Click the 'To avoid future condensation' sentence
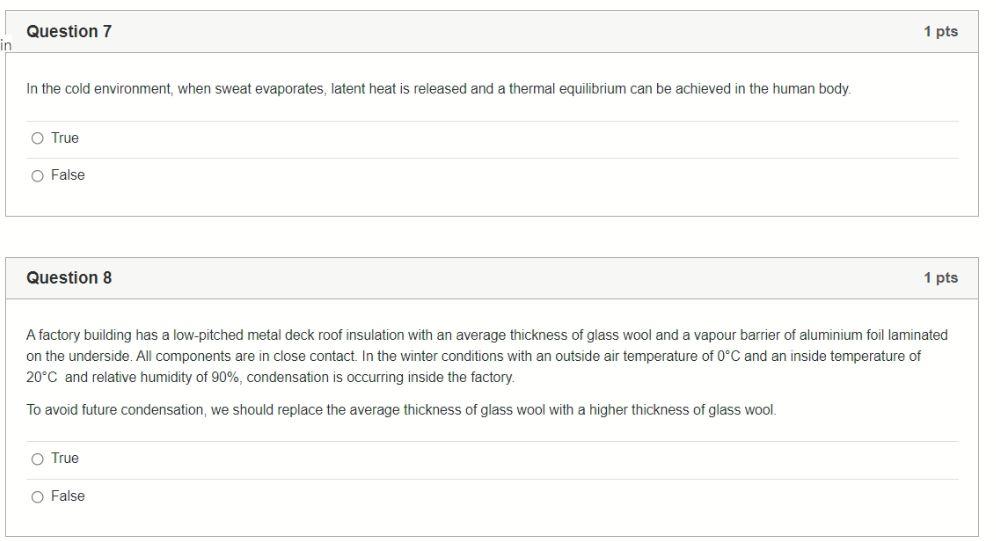 pyautogui.click(x=401, y=410)
